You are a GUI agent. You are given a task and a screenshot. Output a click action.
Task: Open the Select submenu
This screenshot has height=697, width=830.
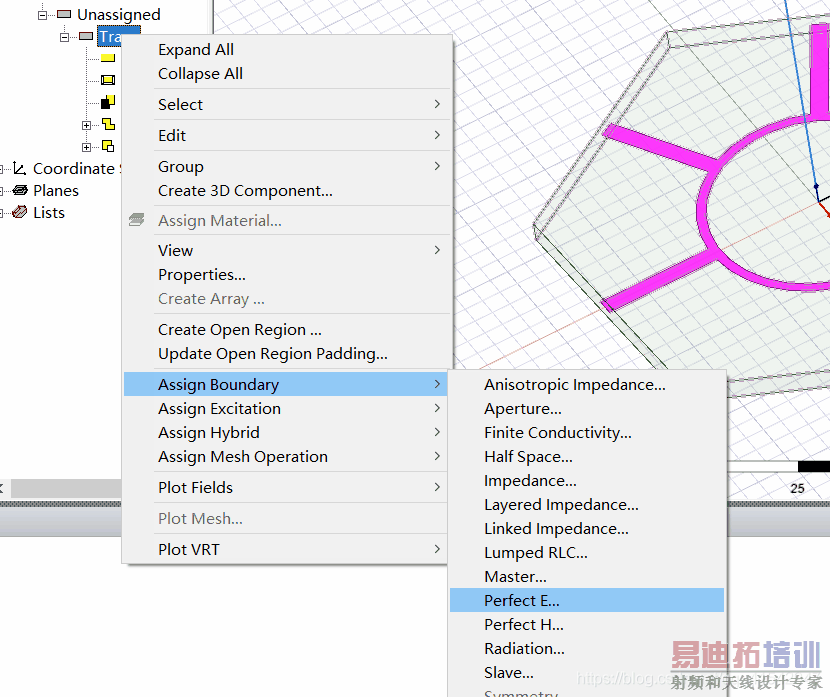286,104
